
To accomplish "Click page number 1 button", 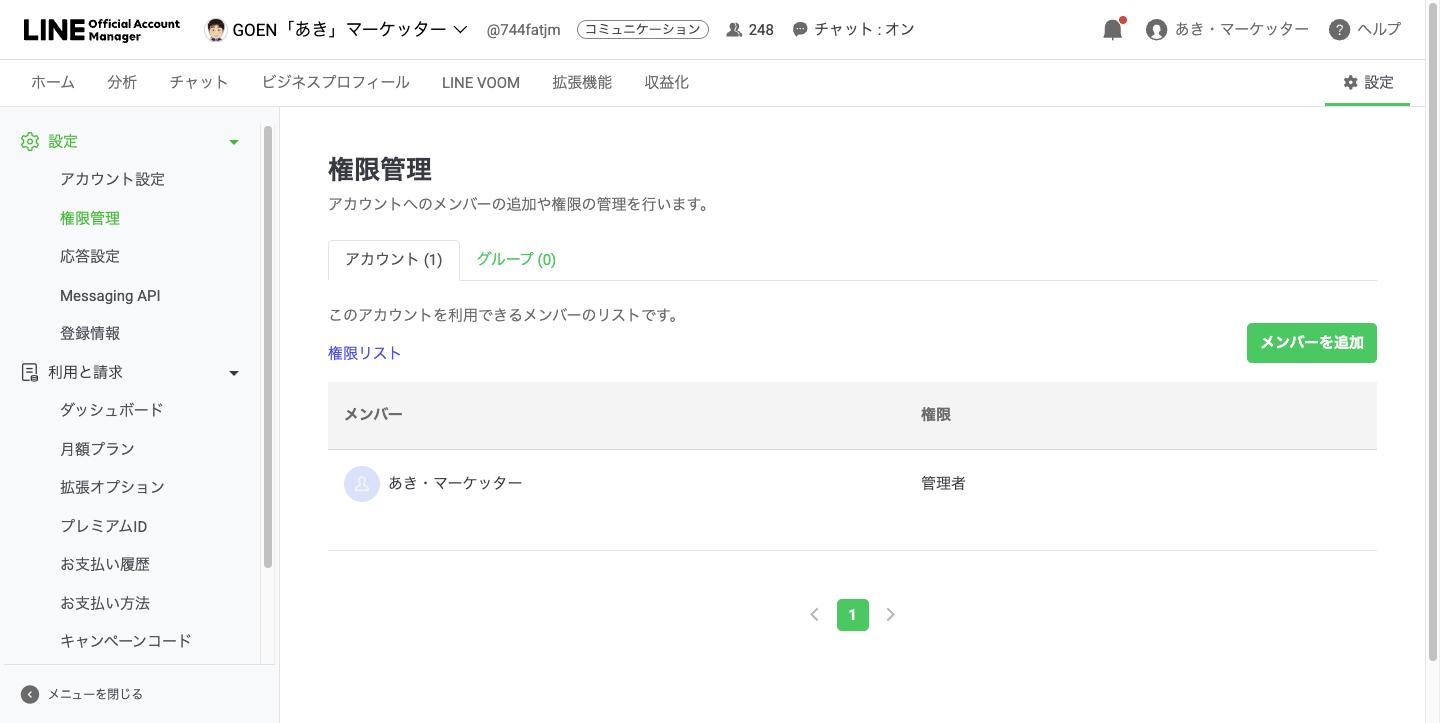I will 853,615.
